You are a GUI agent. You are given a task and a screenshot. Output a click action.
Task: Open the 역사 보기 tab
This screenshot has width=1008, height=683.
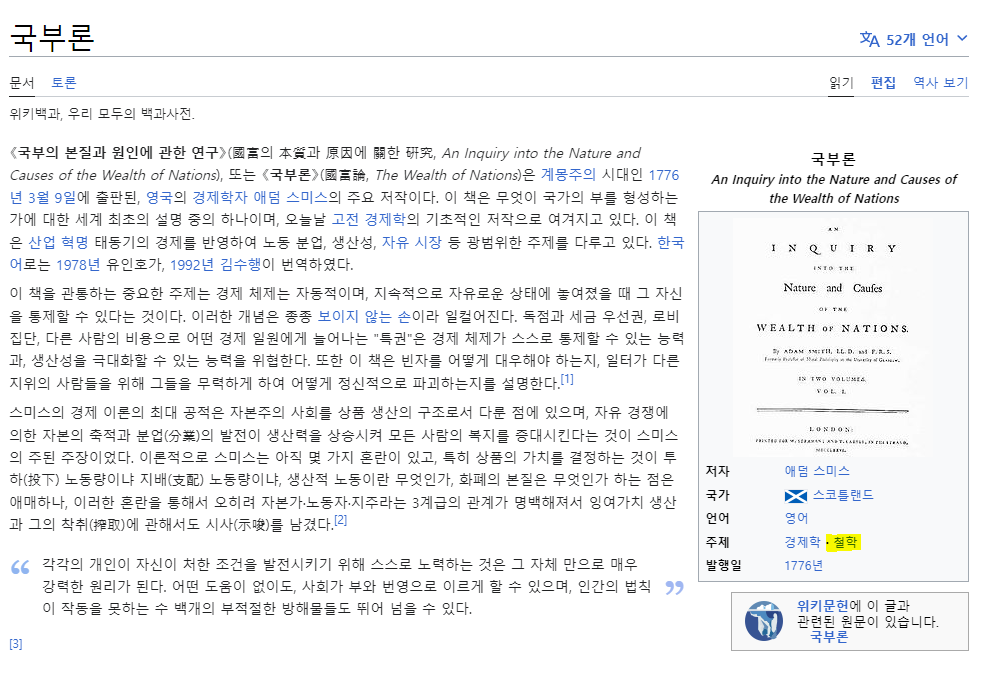(940, 82)
